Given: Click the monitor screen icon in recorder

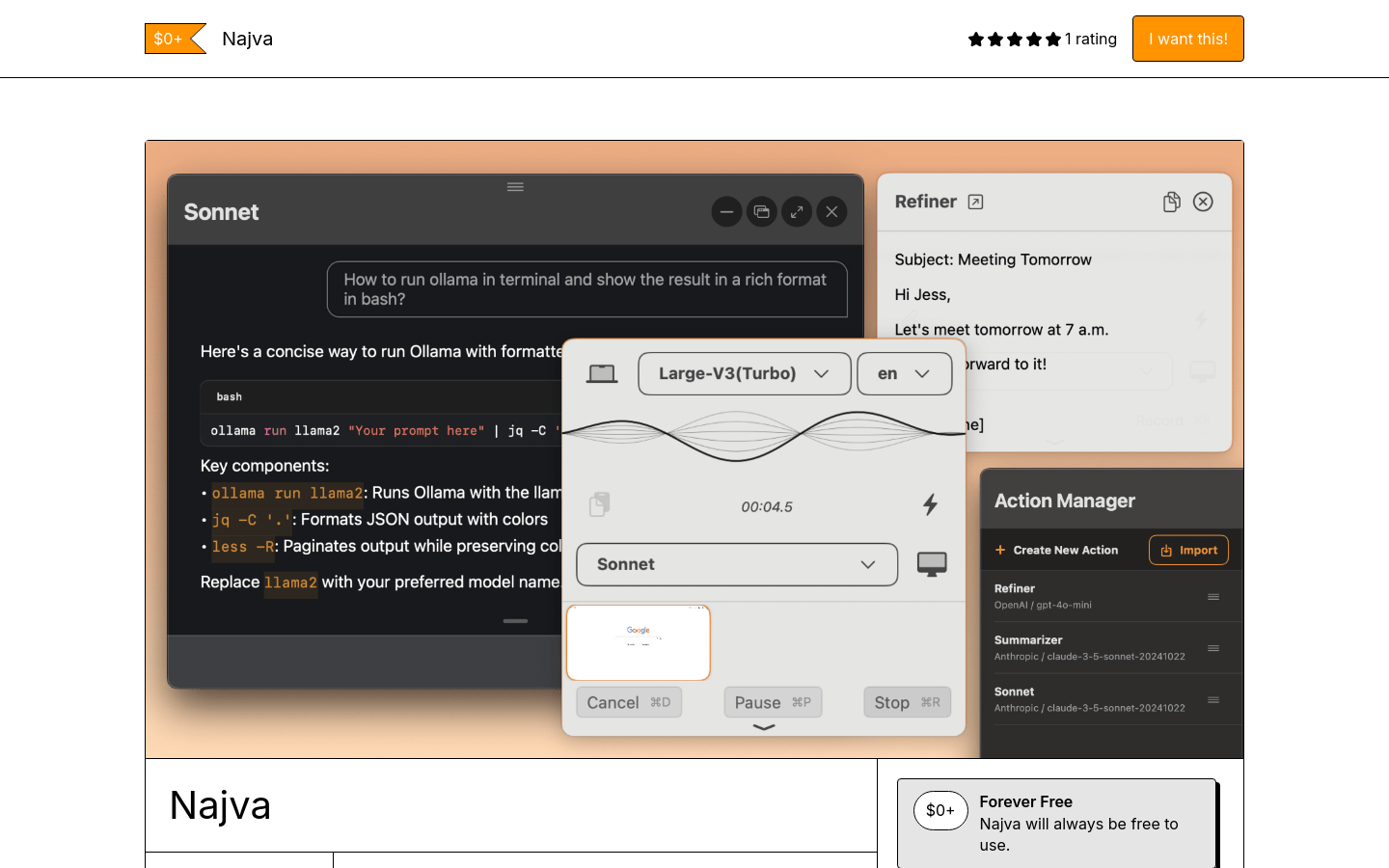Looking at the screenshot, I should (932, 564).
